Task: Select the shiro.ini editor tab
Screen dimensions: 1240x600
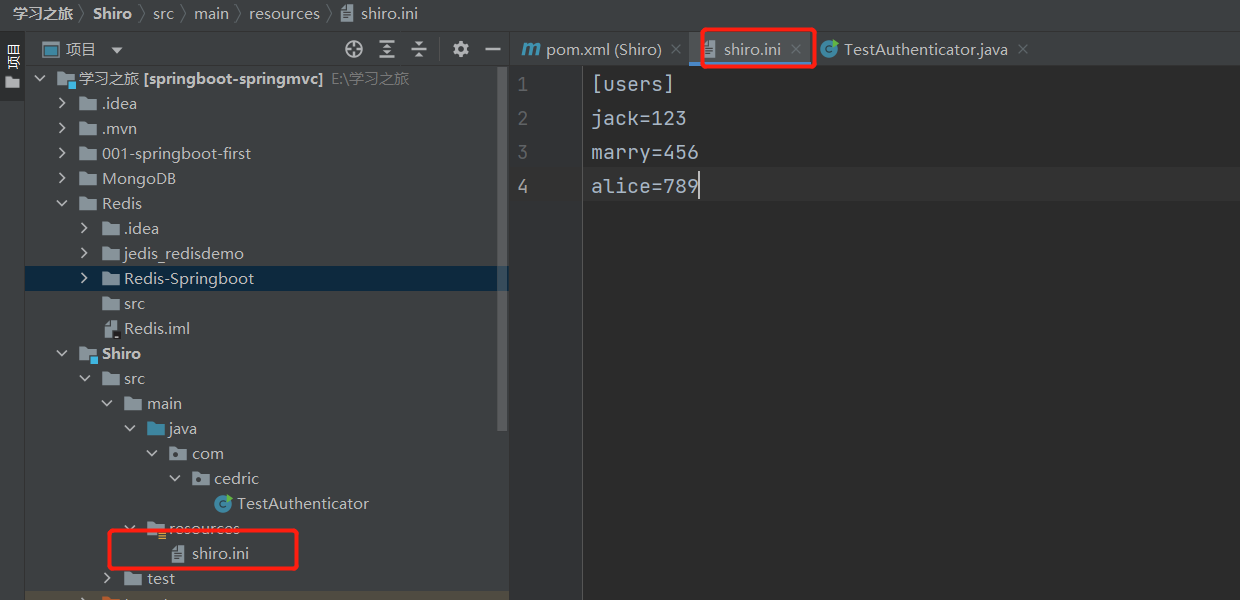Action: [752, 49]
